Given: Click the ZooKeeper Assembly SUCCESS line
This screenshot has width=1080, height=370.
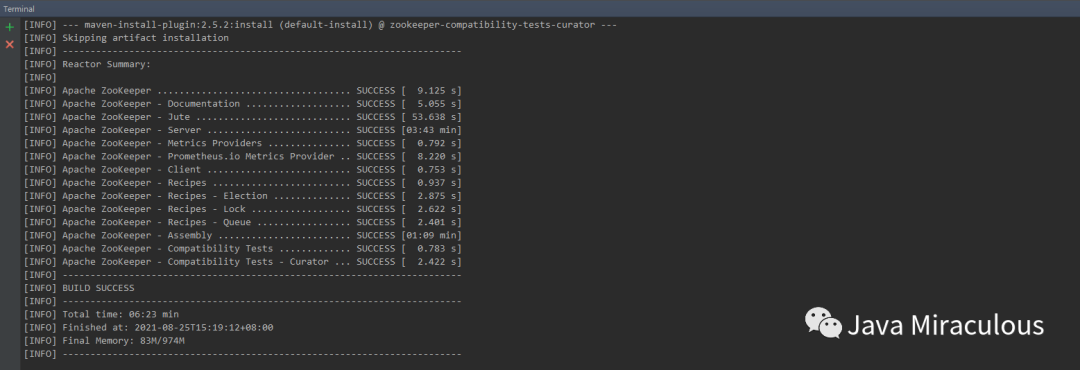Looking at the screenshot, I should [x=242, y=236].
